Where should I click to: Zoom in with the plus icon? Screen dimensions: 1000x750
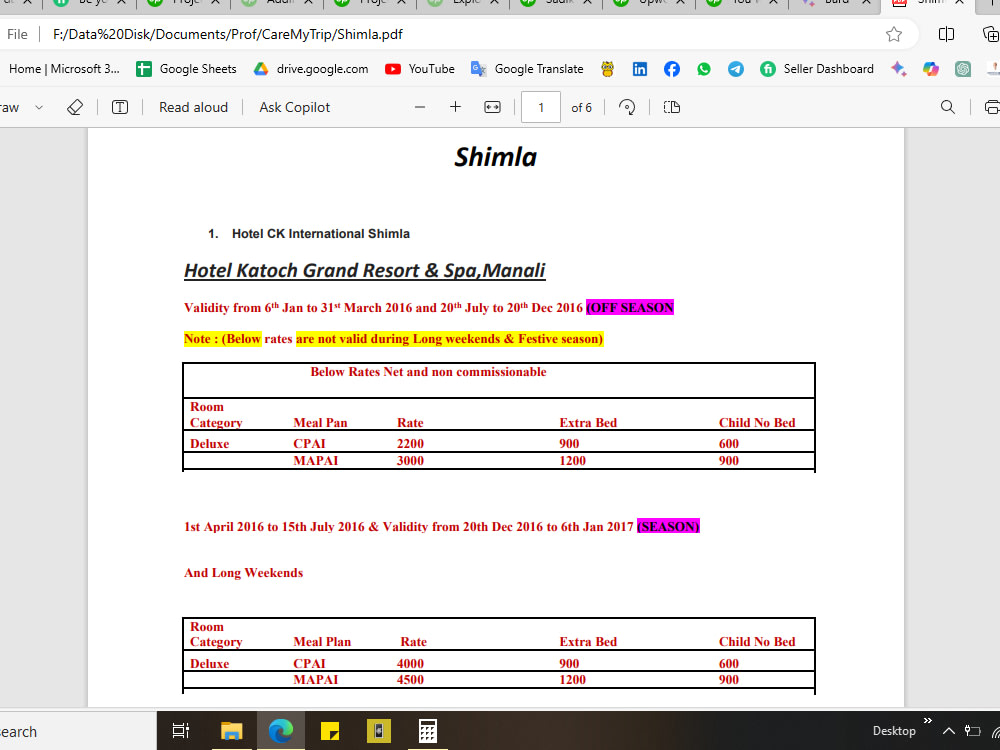tap(455, 107)
